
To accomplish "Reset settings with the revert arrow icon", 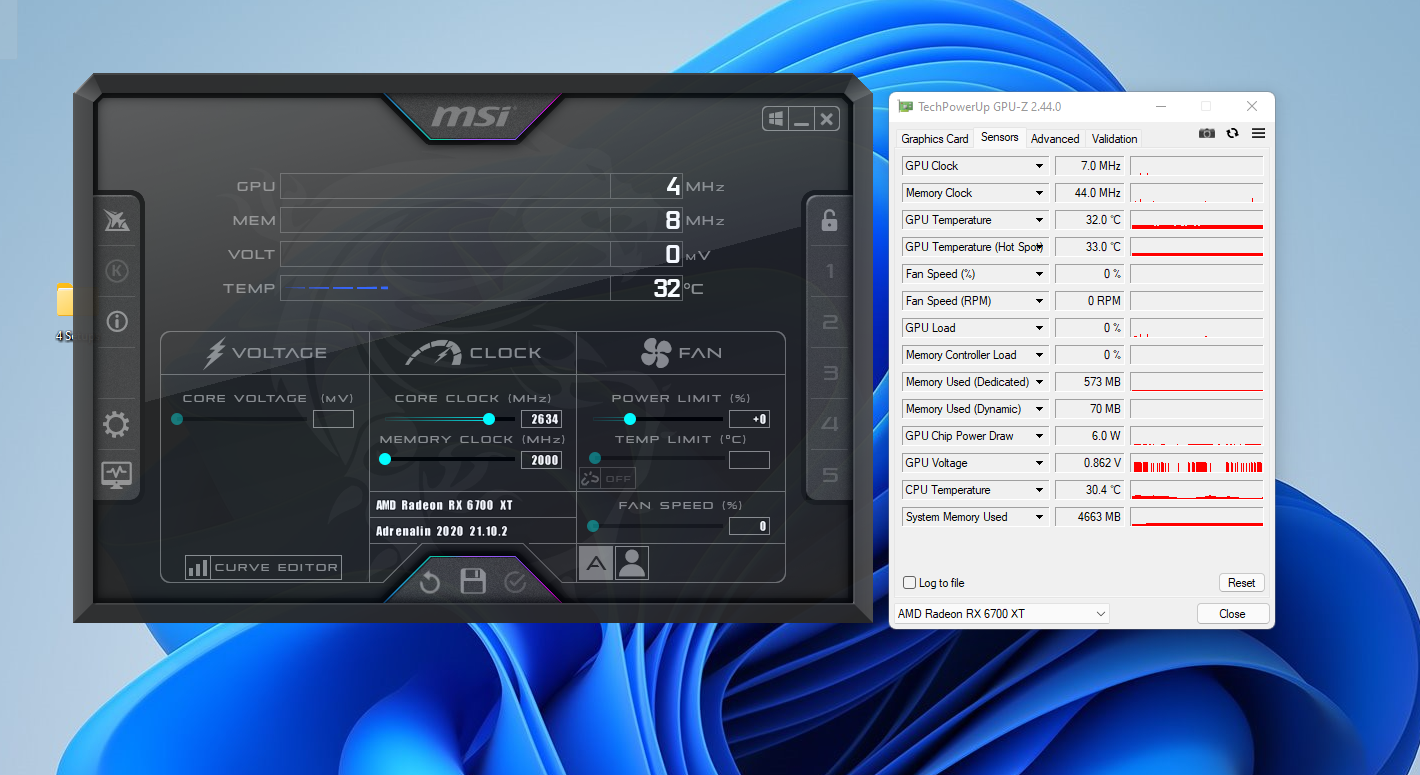I will [x=430, y=582].
